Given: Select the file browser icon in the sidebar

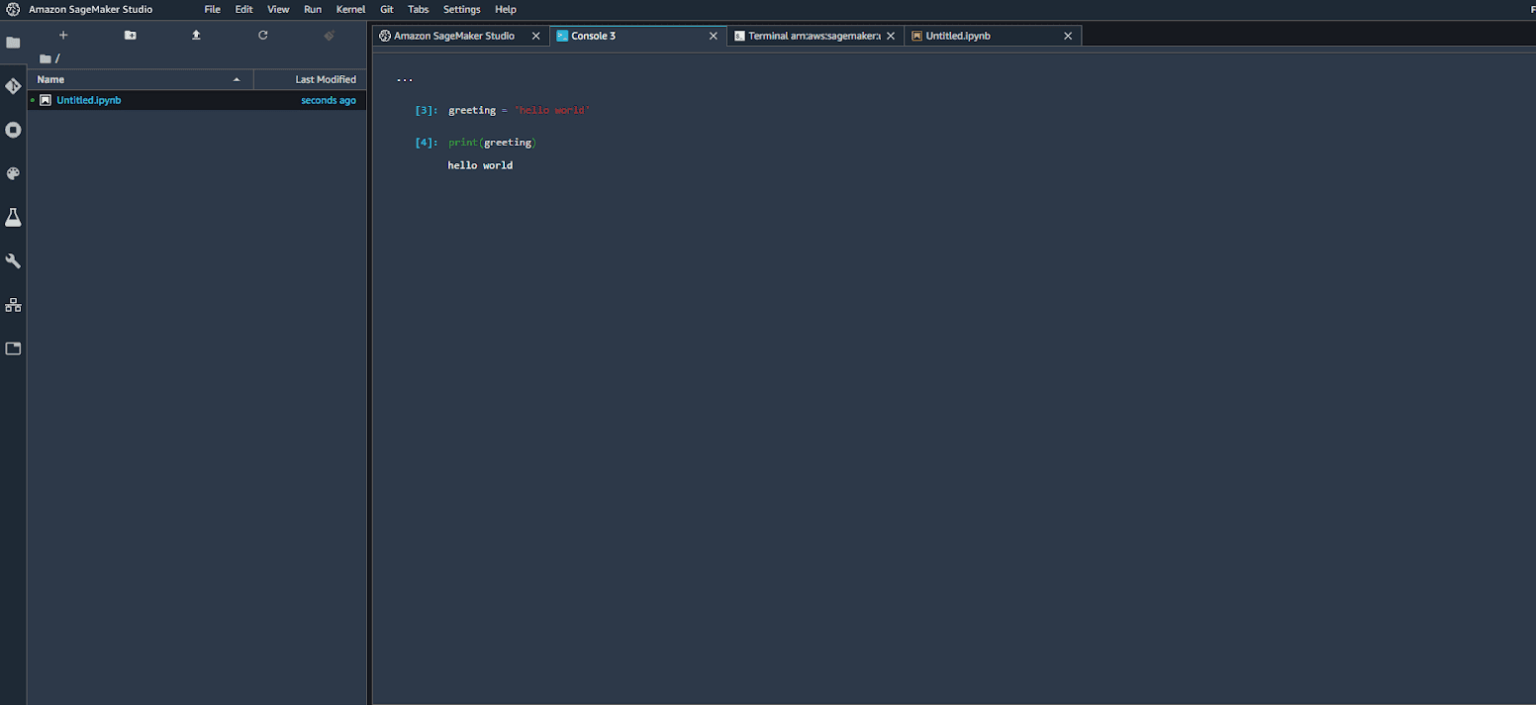Looking at the screenshot, I should (x=13, y=42).
